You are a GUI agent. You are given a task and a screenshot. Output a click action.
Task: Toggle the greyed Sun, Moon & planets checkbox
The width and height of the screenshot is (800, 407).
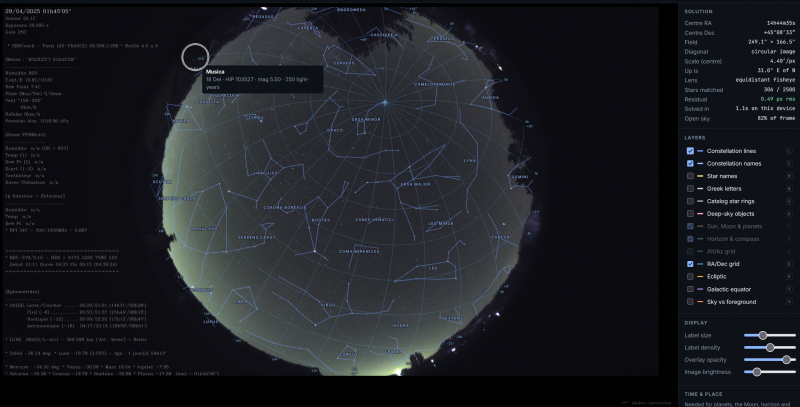click(x=690, y=226)
